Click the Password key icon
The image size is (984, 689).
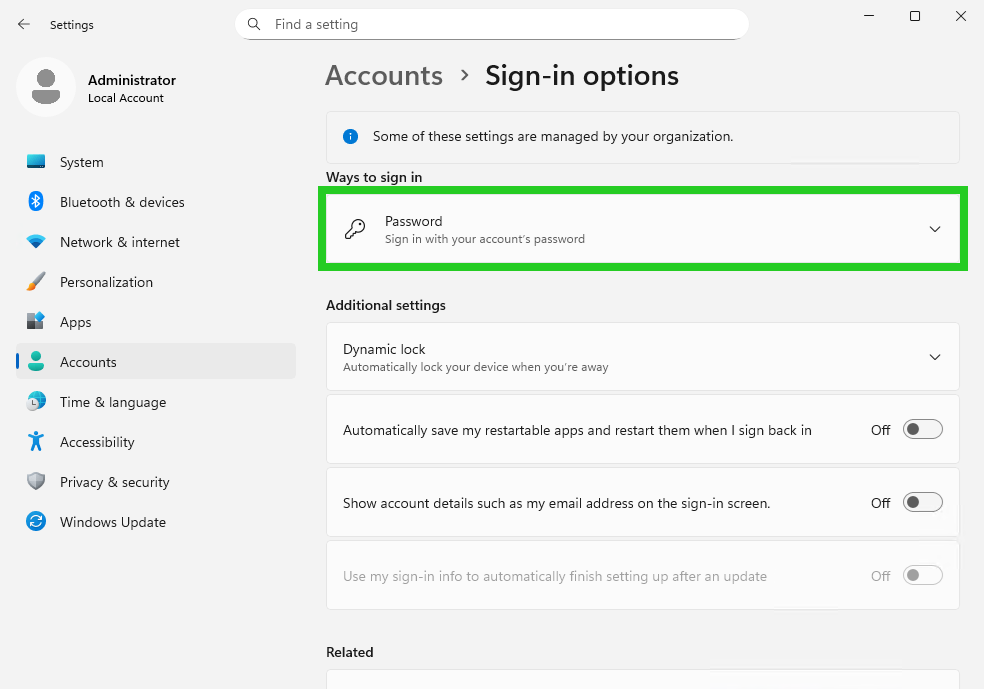click(x=355, y=229)
